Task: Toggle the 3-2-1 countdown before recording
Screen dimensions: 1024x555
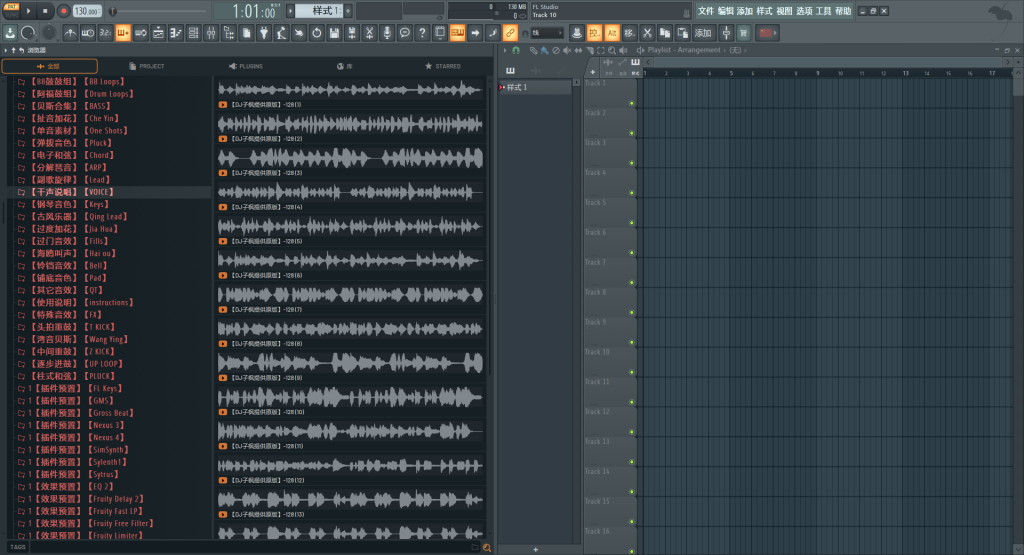Action: click(105, 33)
